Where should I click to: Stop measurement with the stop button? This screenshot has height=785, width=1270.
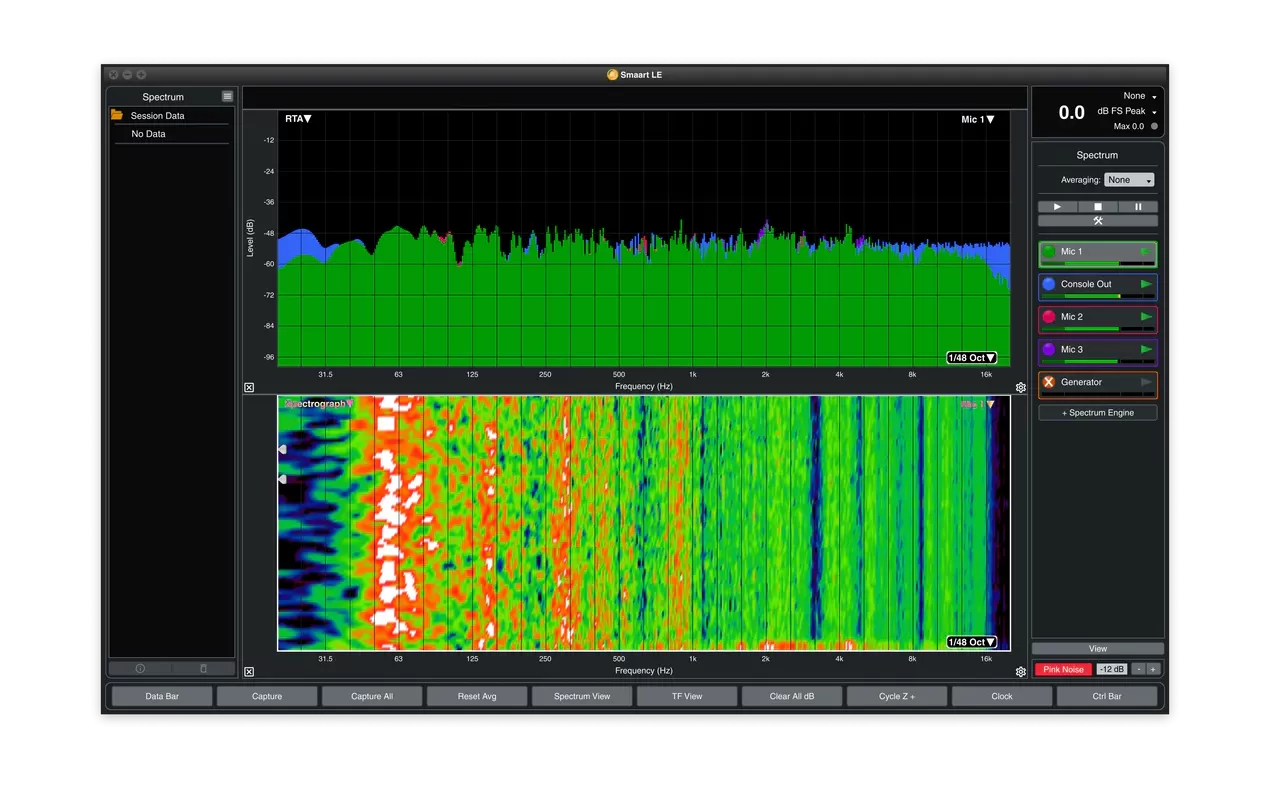coord(1097,207)
